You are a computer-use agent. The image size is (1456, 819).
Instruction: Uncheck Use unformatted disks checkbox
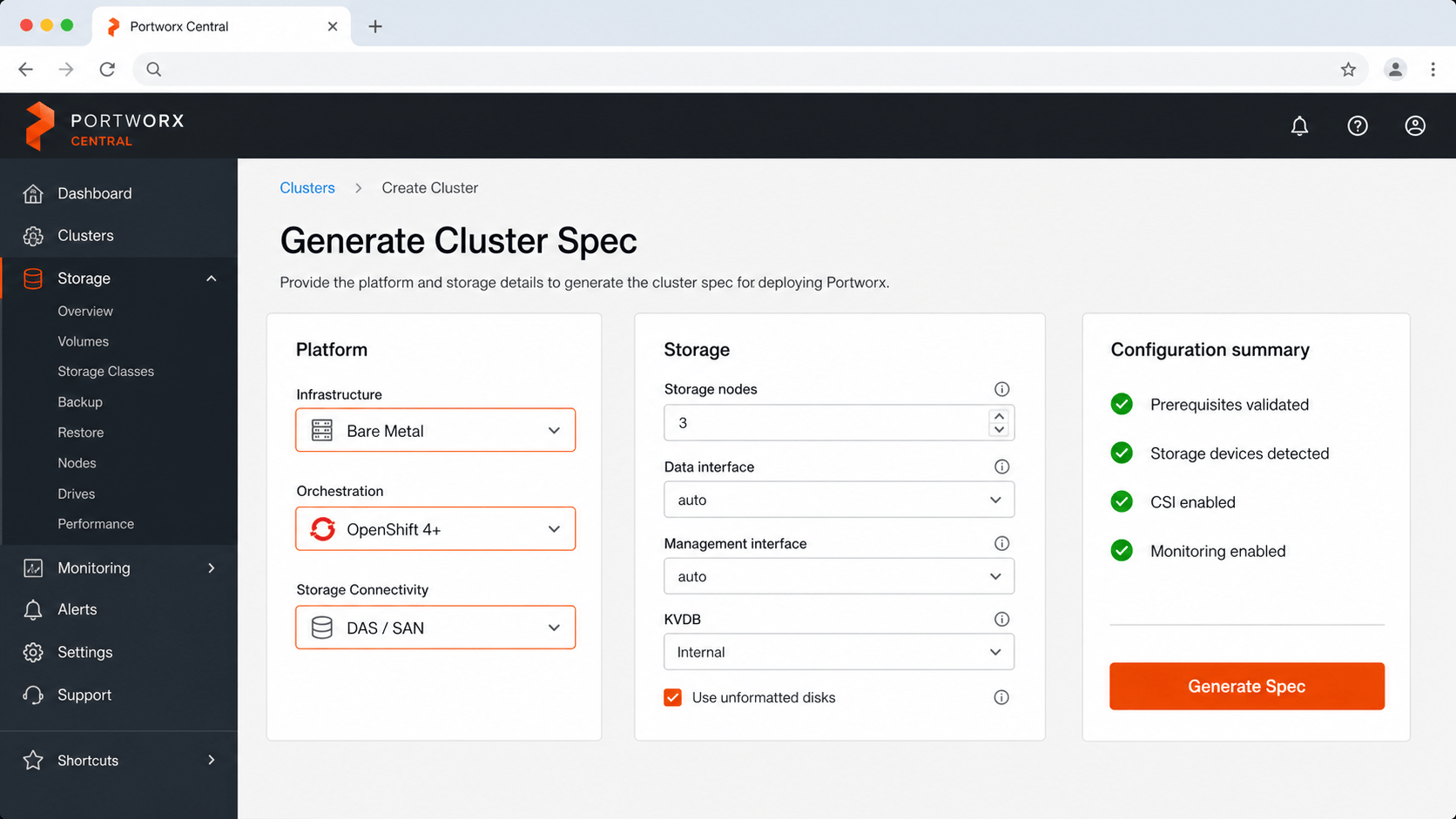click(x=672, y=697)
